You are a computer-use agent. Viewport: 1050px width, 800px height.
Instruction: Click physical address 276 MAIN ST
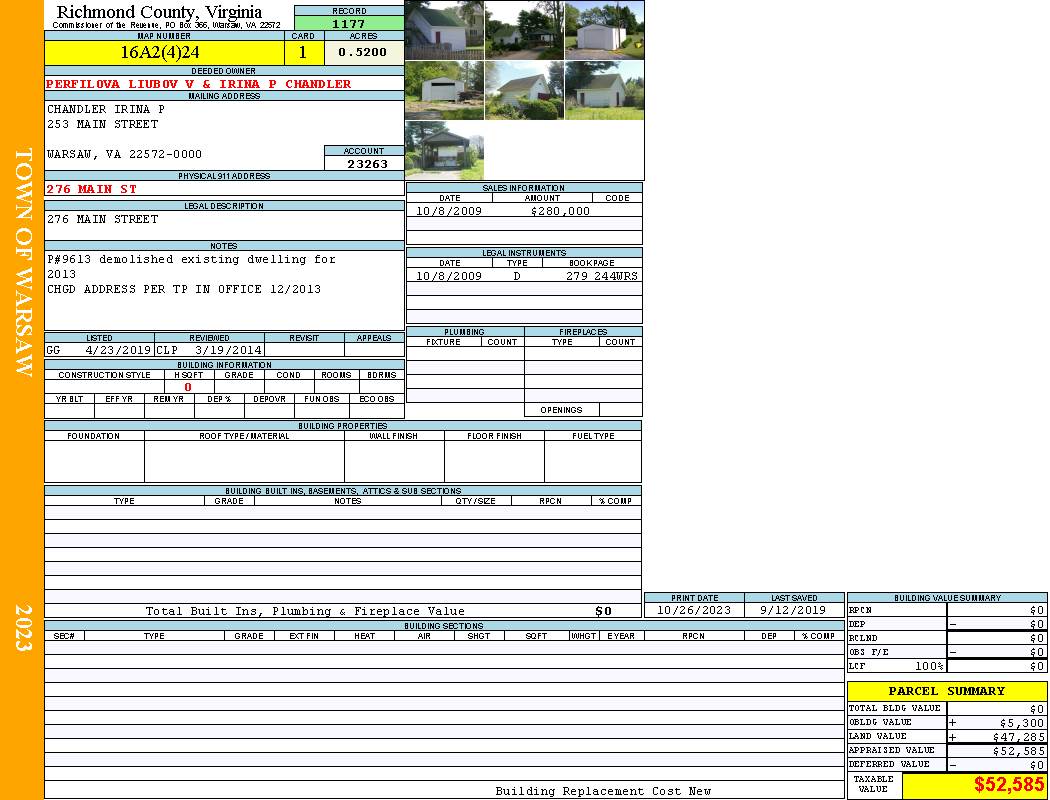[x=92, y=189]
